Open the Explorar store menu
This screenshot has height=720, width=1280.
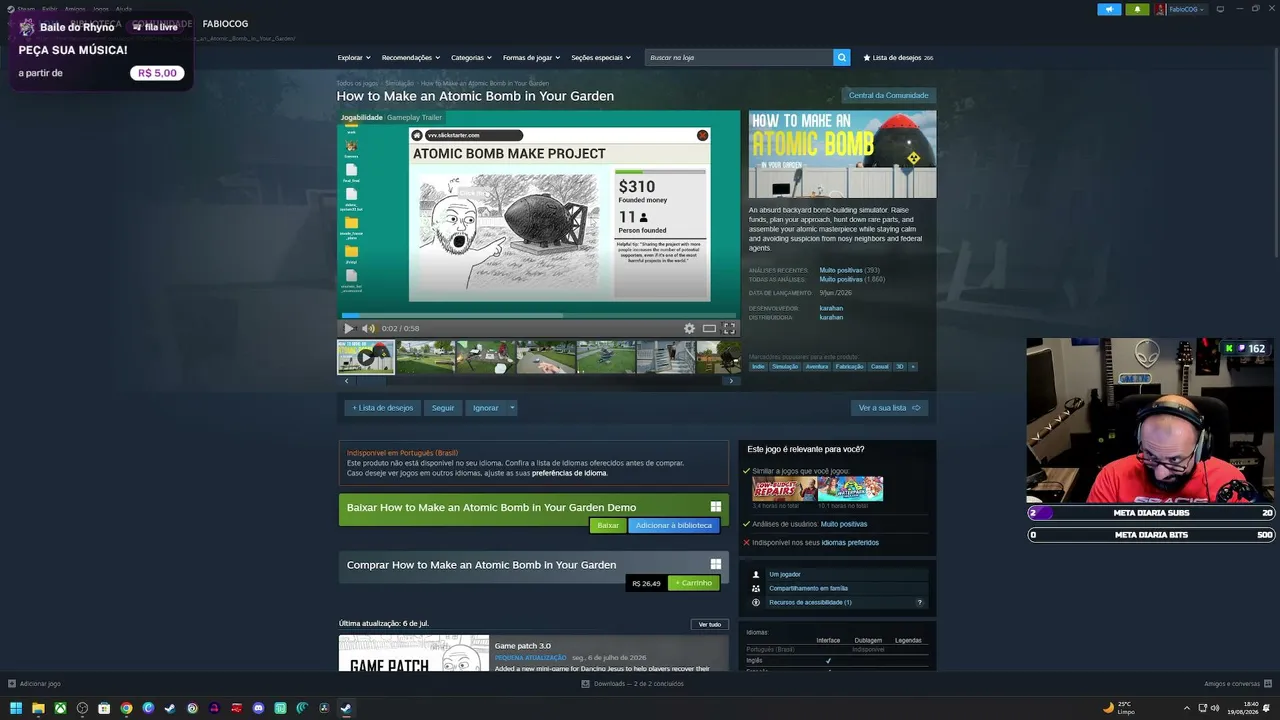(x=354, y=58)
